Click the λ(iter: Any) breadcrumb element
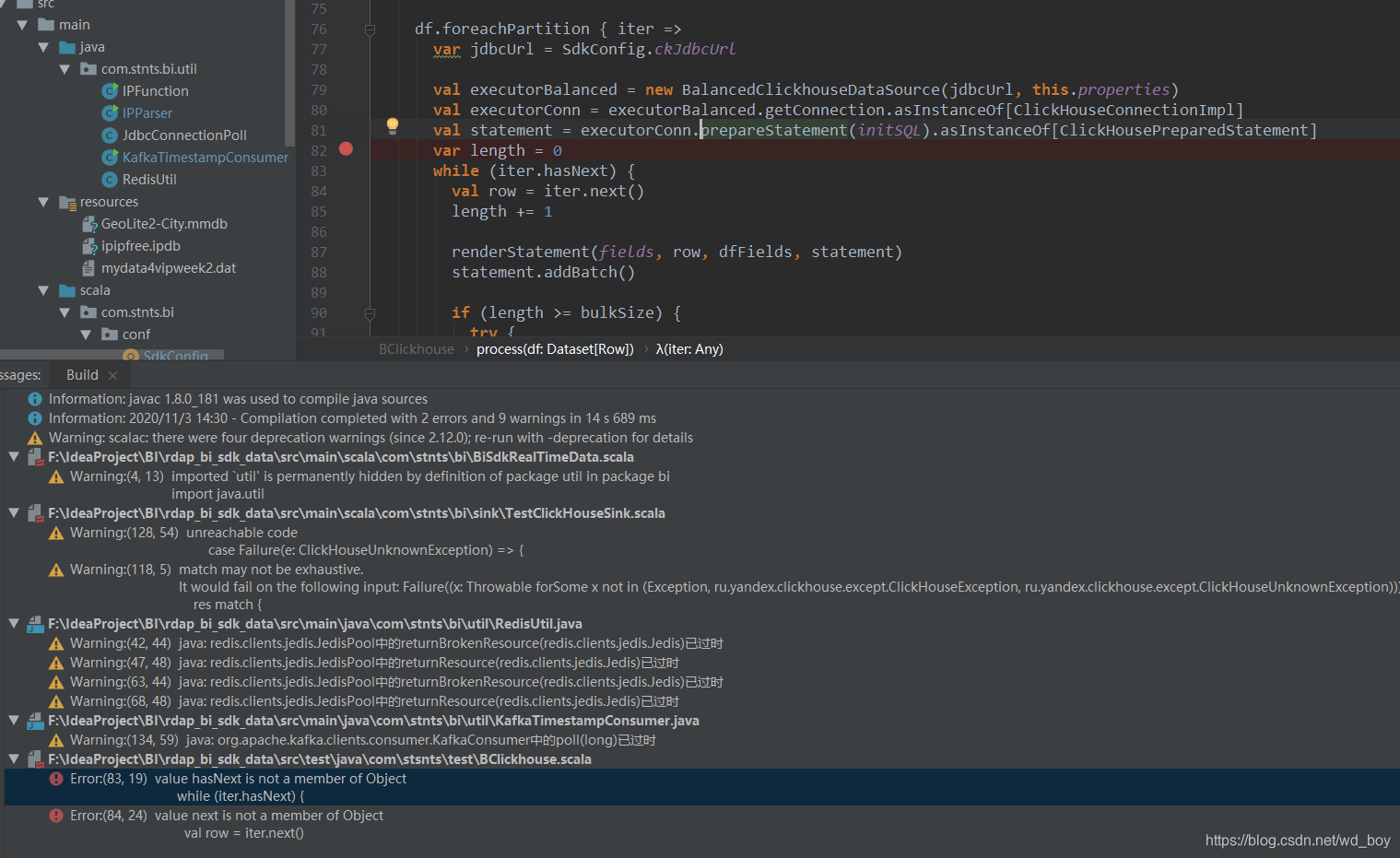This screenshot has width=1400, height=858. (689, 348)
